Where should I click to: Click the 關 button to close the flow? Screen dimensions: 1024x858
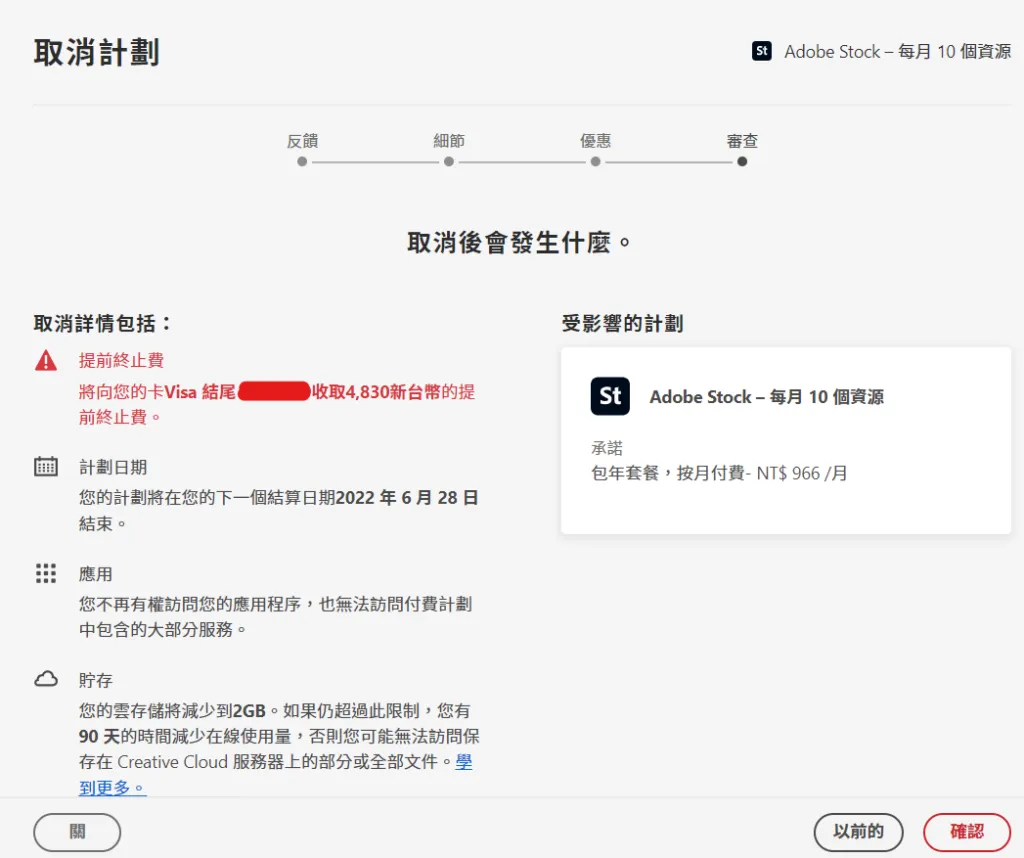[76, 831]
